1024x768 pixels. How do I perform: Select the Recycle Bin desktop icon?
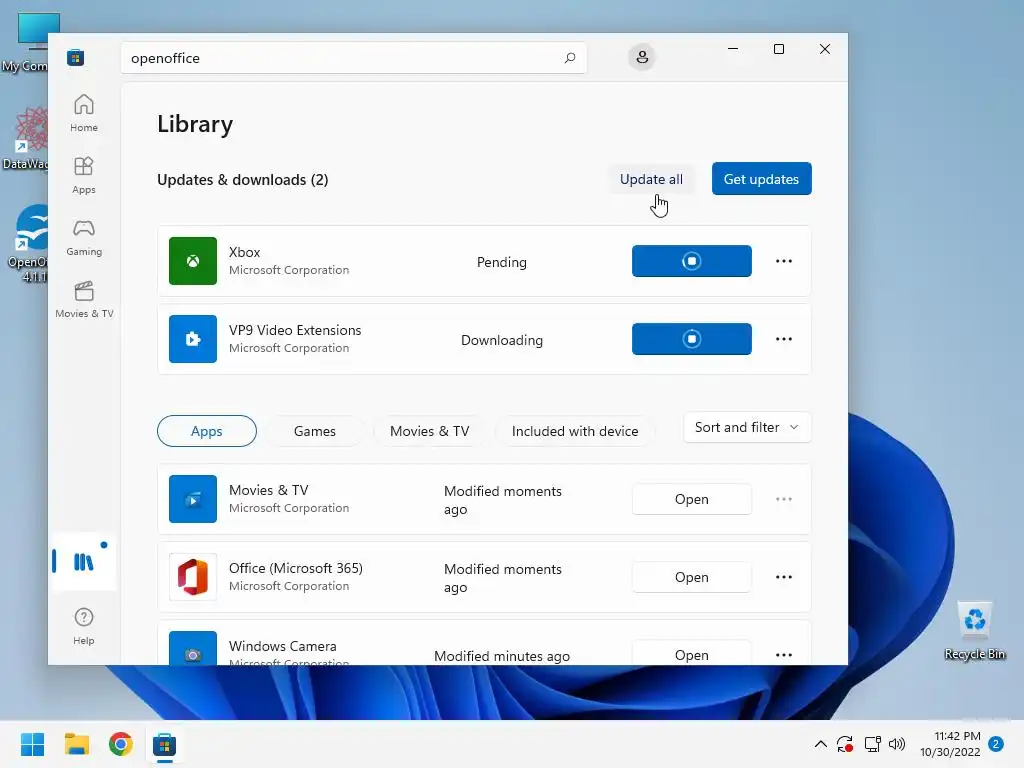coord(974,631)
